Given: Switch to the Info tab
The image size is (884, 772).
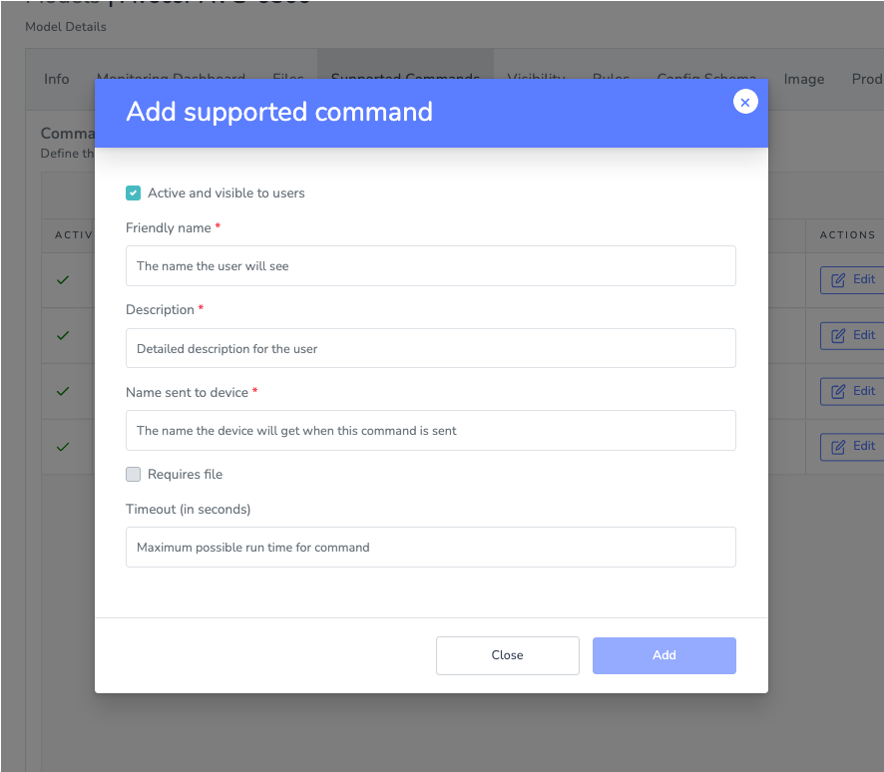Looking at the screenshot, I should point(56,79).
